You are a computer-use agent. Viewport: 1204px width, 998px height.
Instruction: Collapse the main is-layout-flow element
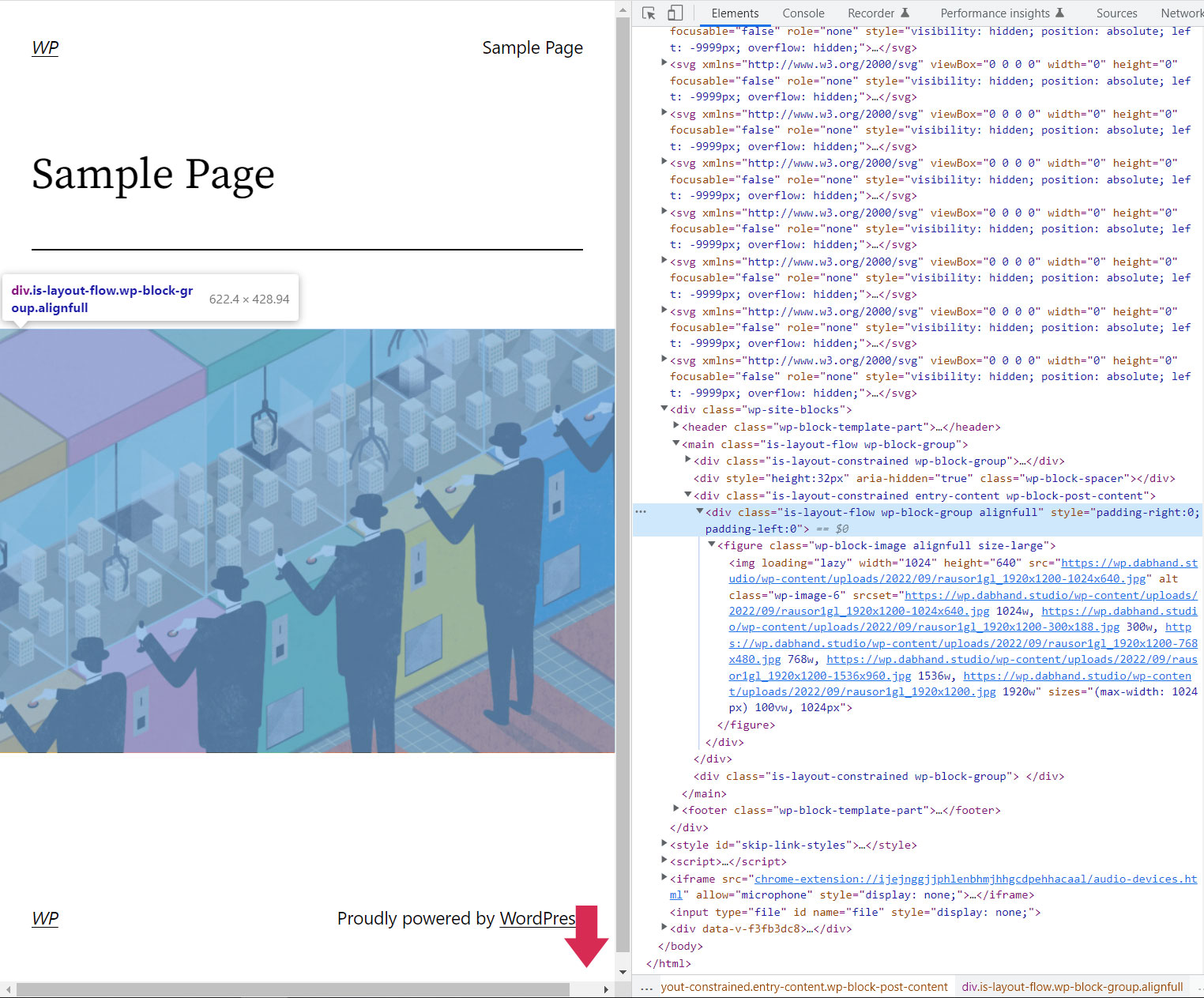[675, 443]
